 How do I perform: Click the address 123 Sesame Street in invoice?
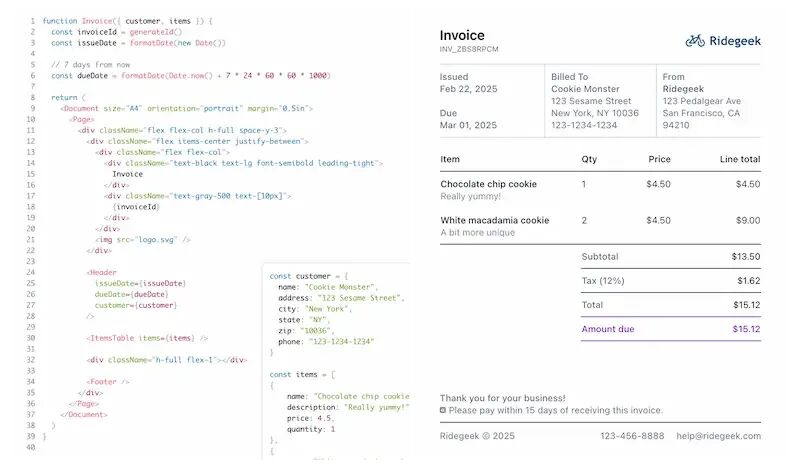tap(591, 101)
